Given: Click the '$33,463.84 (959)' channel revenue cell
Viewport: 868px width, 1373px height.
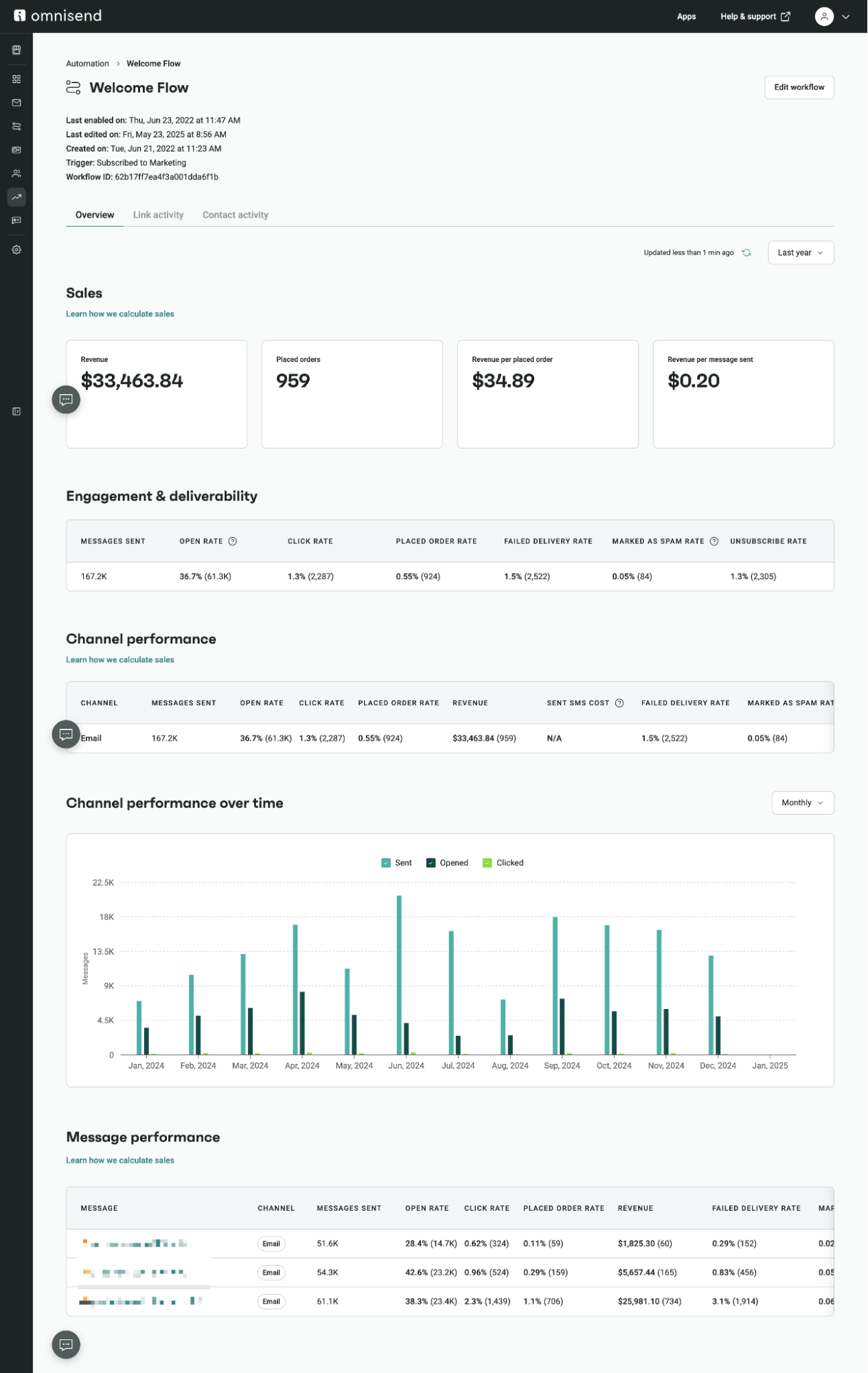Looking at the screenshot, I should [x=484, y=738].
